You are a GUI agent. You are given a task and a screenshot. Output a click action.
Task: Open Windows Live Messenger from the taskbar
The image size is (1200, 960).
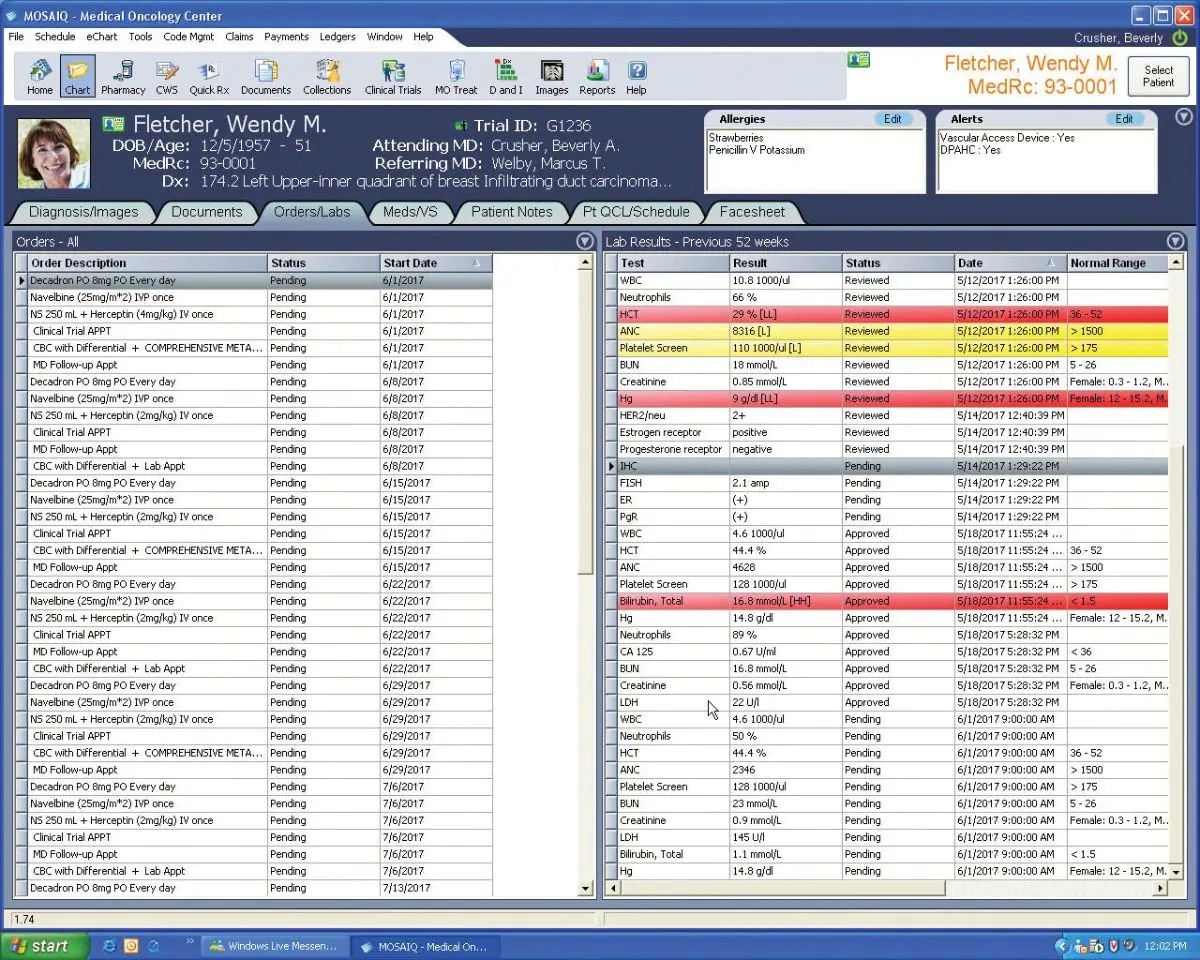(x=274, y=944)
